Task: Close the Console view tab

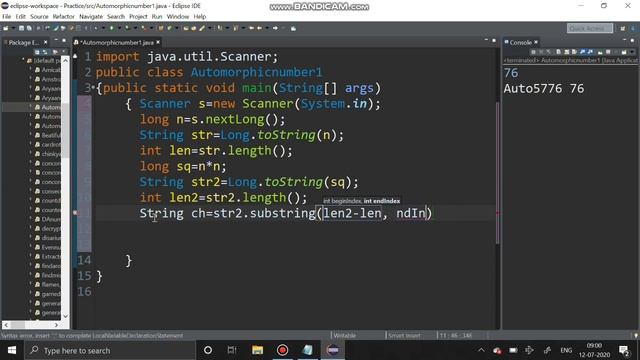Action: pyautogui.click(x=536, y=42)
